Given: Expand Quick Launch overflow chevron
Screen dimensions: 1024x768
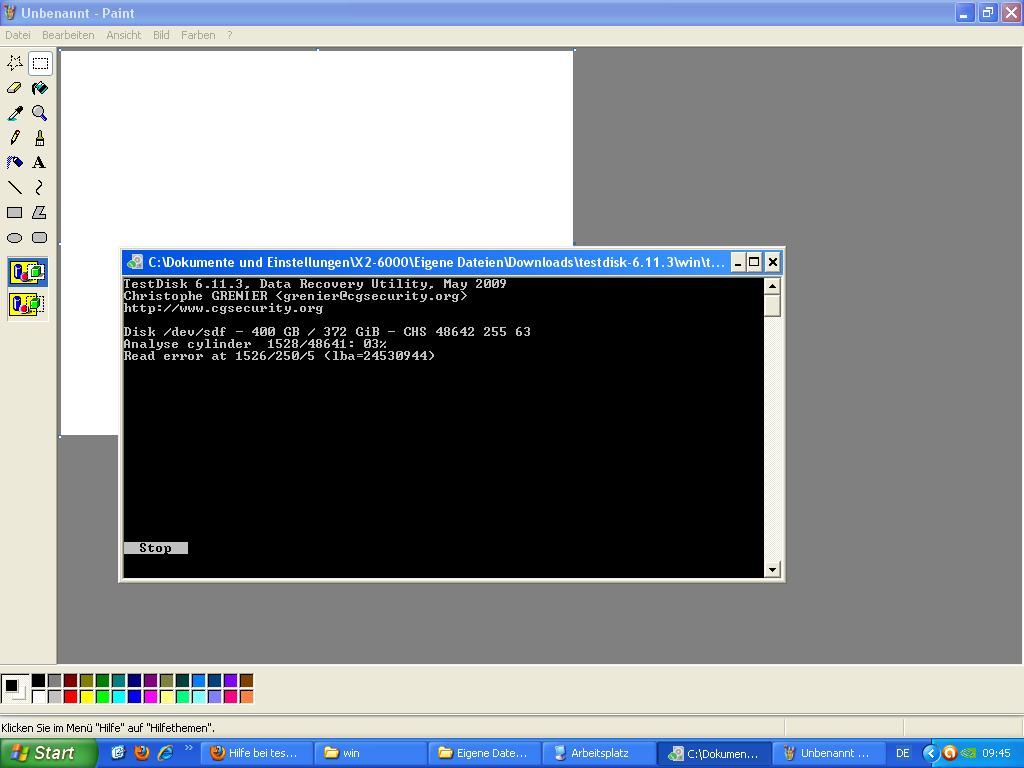Looking at the screenshot, I should click(x=189, y=748).
